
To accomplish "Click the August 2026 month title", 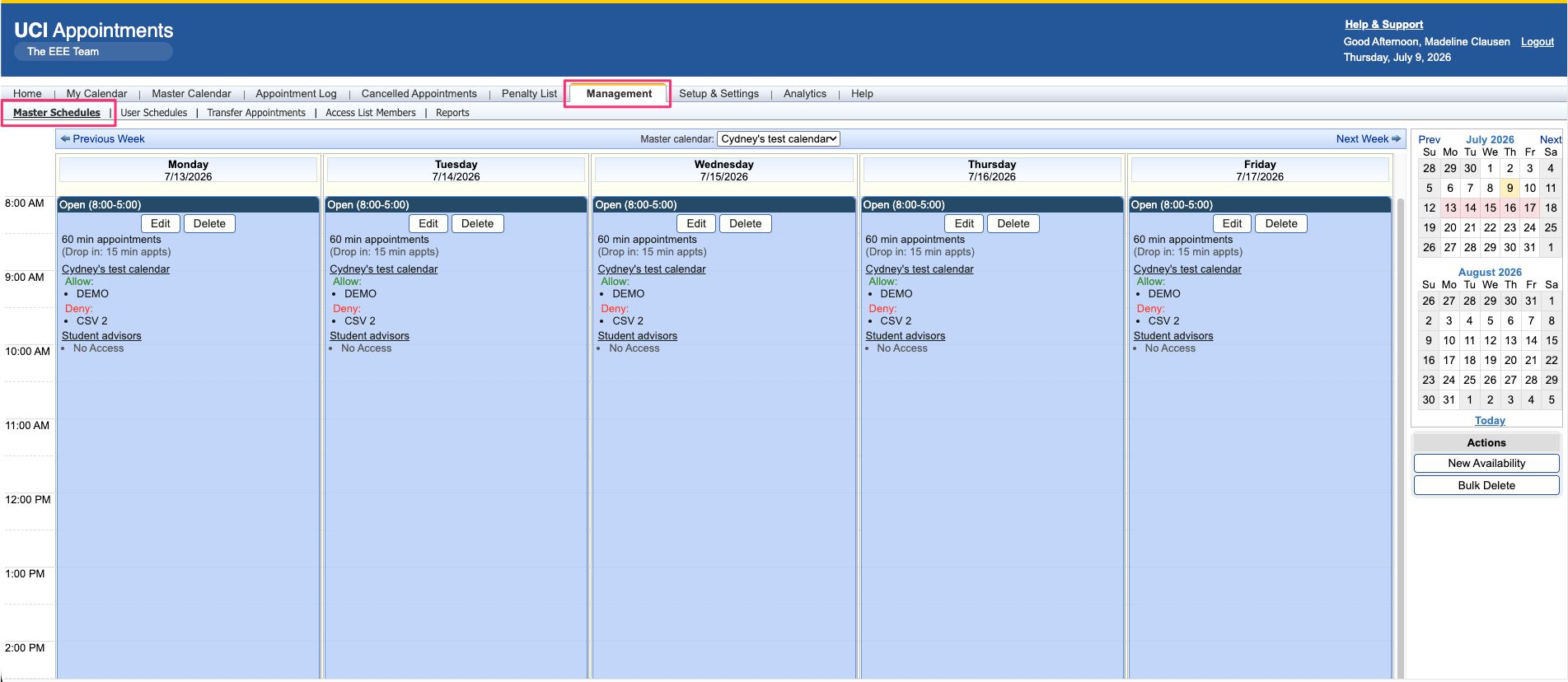I will 1490,272.
